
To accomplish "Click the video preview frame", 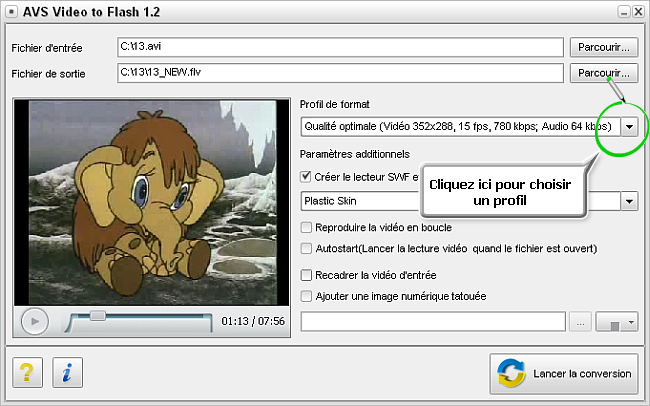I will pyautogui.click(x=152, y=202).
